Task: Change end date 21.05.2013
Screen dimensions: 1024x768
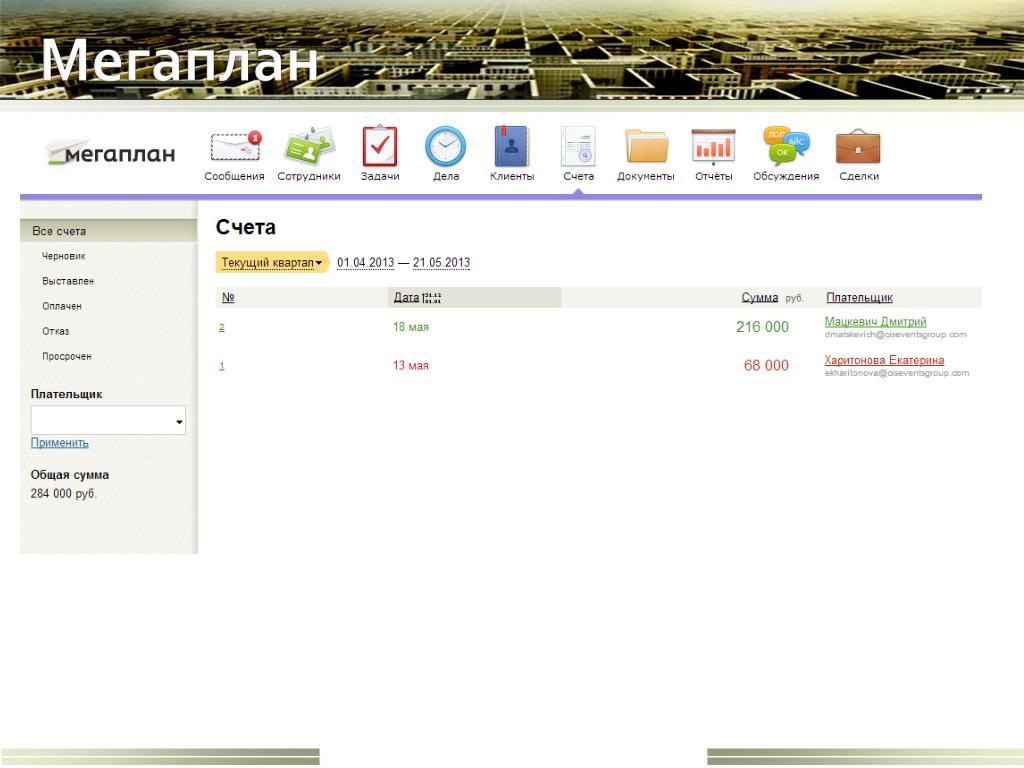Action: coord(441,263)
